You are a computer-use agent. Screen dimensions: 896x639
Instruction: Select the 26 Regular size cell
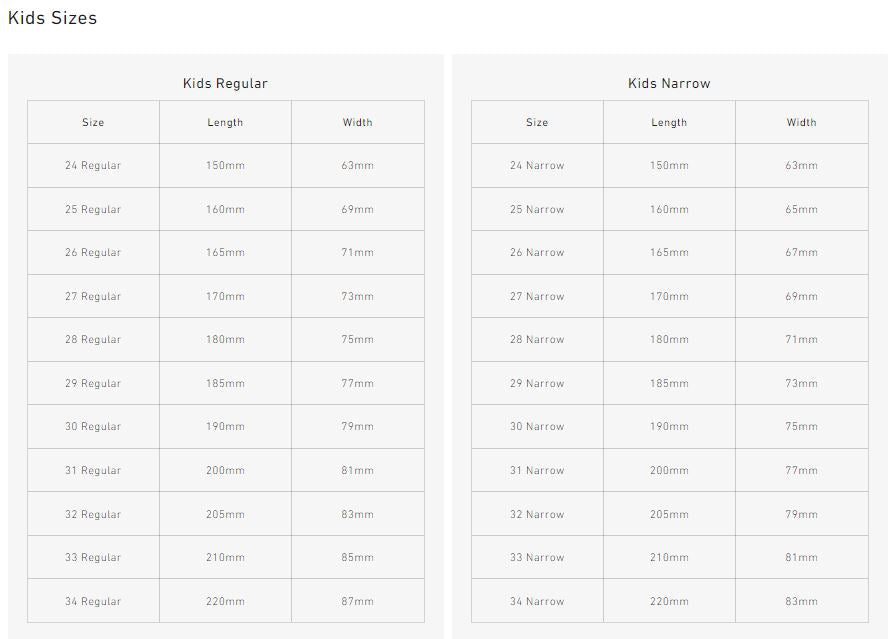(x=93, y=252)
